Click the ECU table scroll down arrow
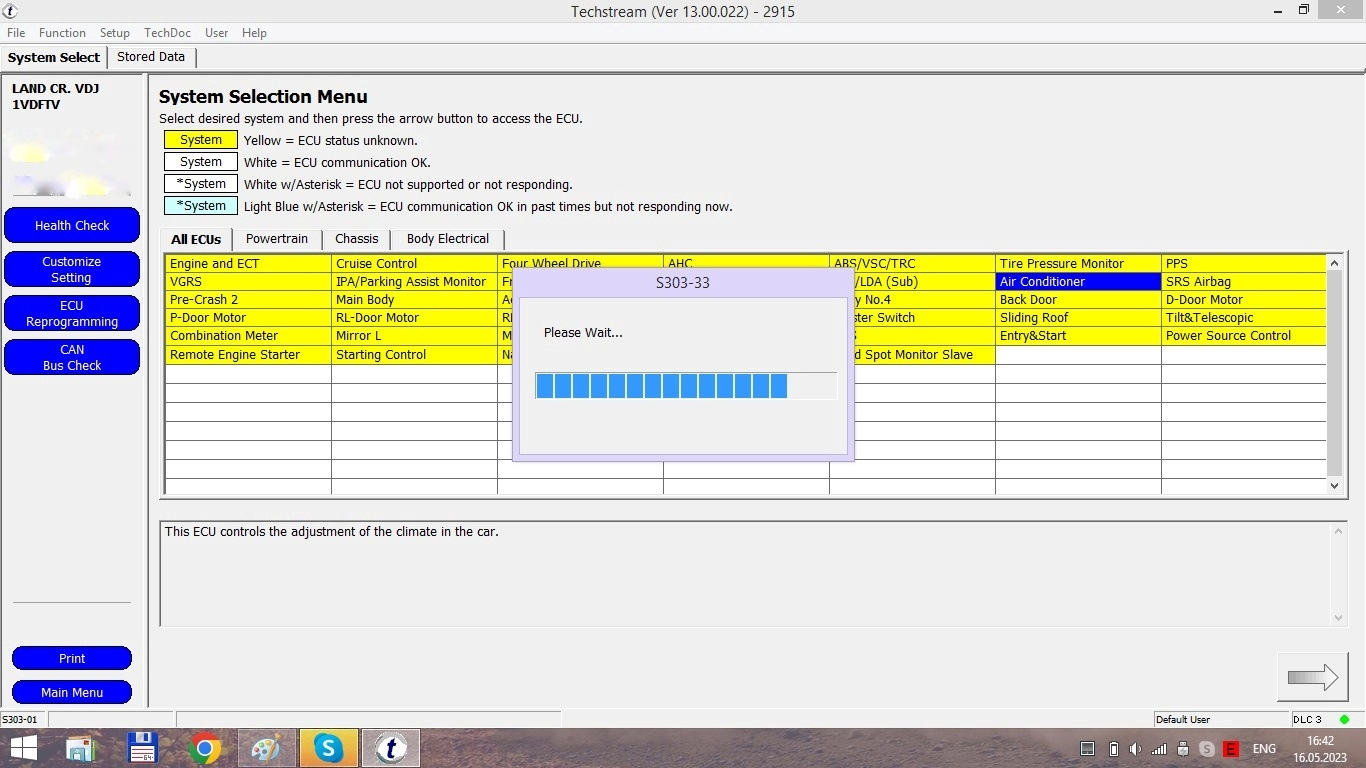 click(1334, 485)
